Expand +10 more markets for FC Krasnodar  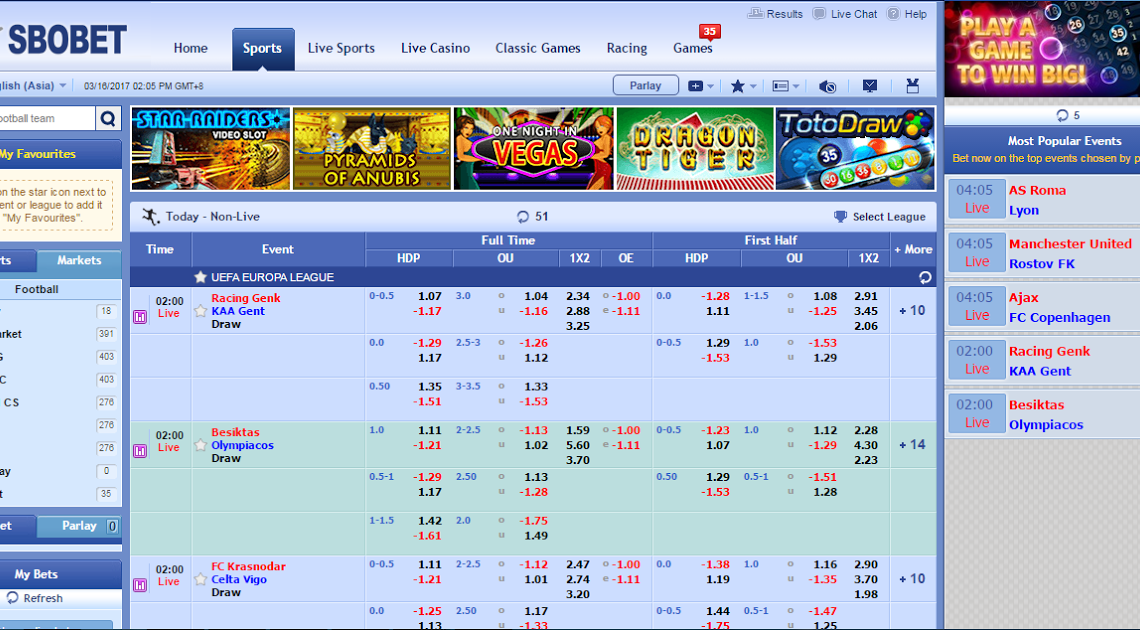point(912,579)
